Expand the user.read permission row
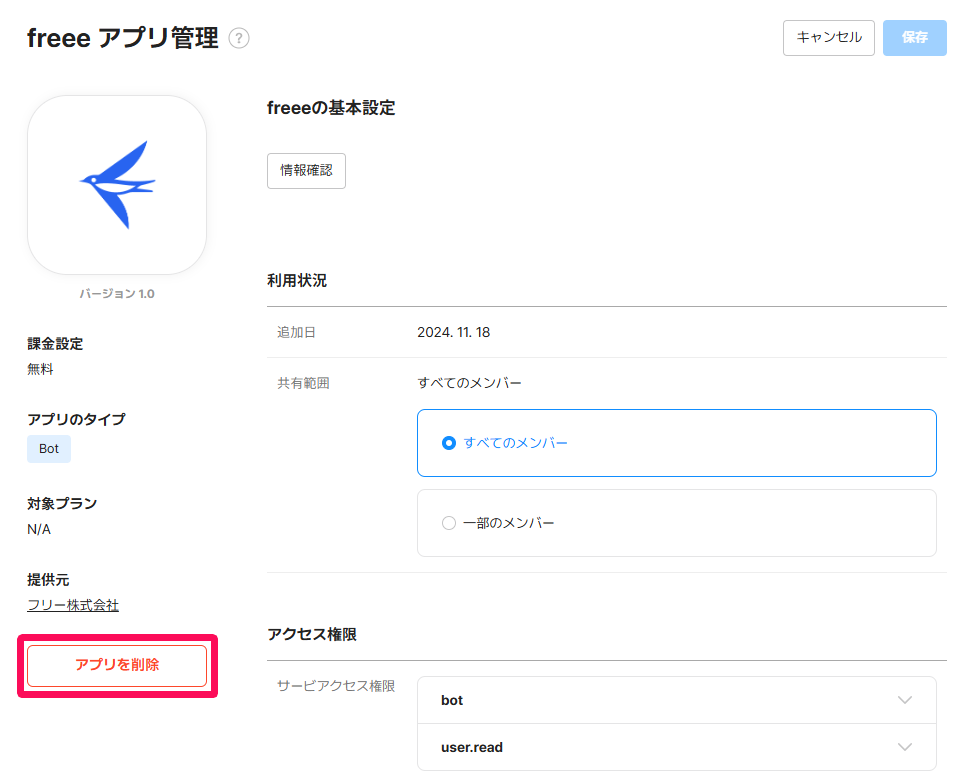The width and height of the screenshot is (965, 782). (677, 747)
